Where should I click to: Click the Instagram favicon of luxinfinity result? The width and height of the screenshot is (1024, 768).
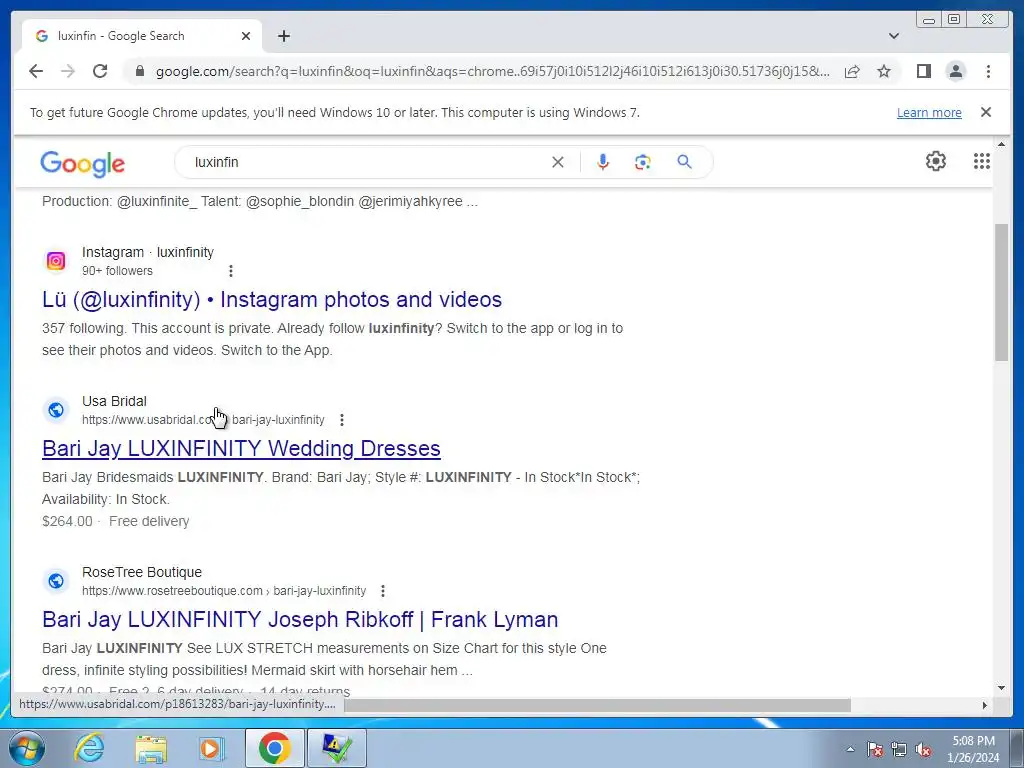coord(56,261)
